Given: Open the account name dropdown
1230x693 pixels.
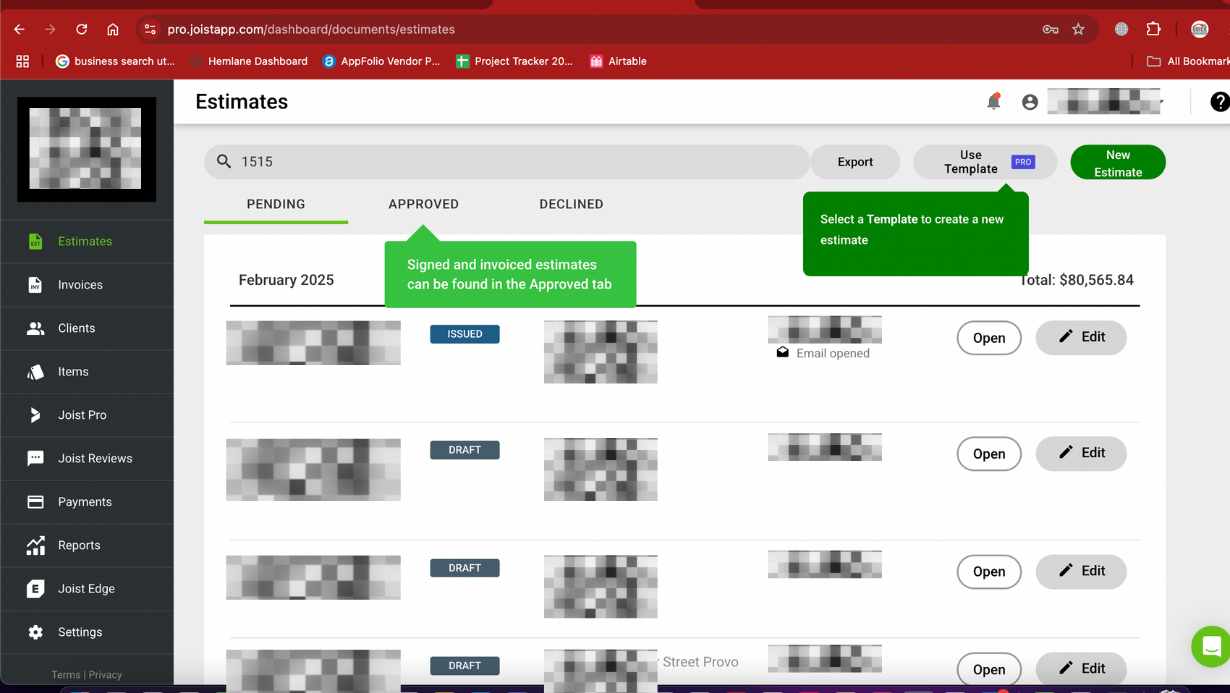Looking at the screenshot, I should [1106, 101].
